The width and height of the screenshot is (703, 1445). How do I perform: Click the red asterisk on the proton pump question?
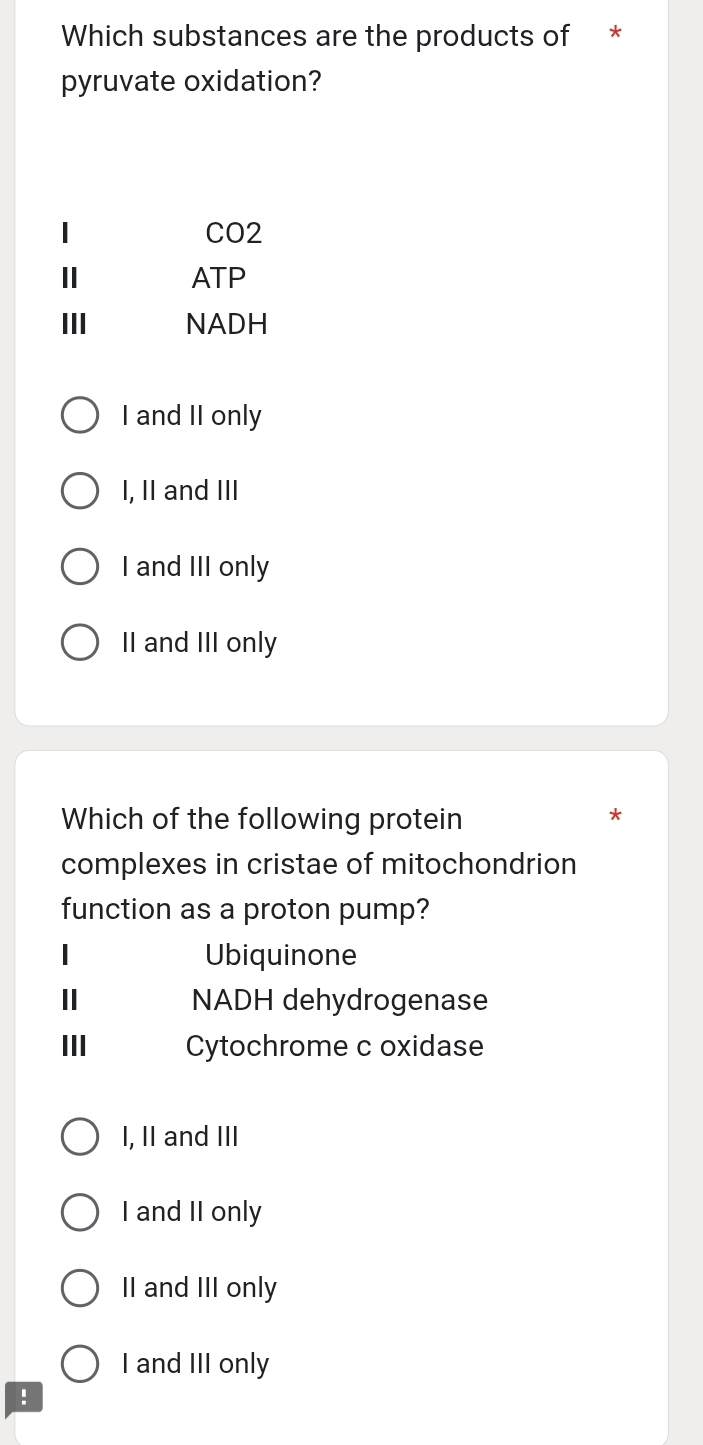coord(615,817)
